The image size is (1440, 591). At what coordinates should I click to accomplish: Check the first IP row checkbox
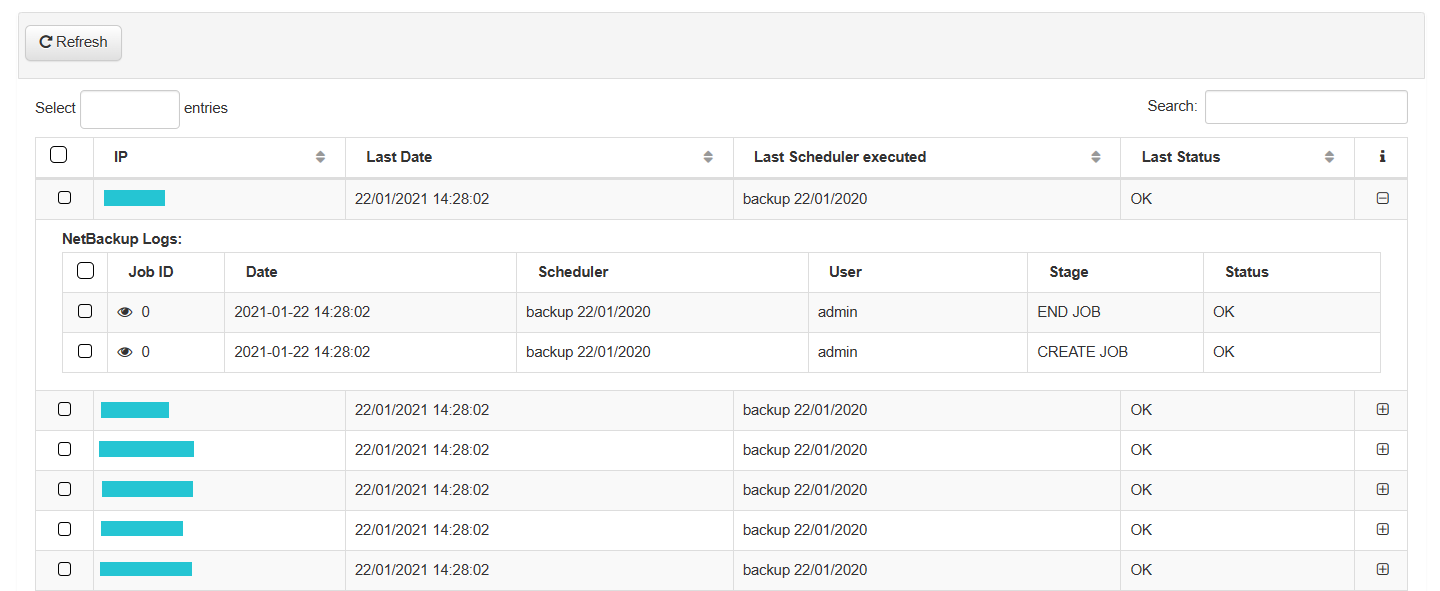pos(65,198)
